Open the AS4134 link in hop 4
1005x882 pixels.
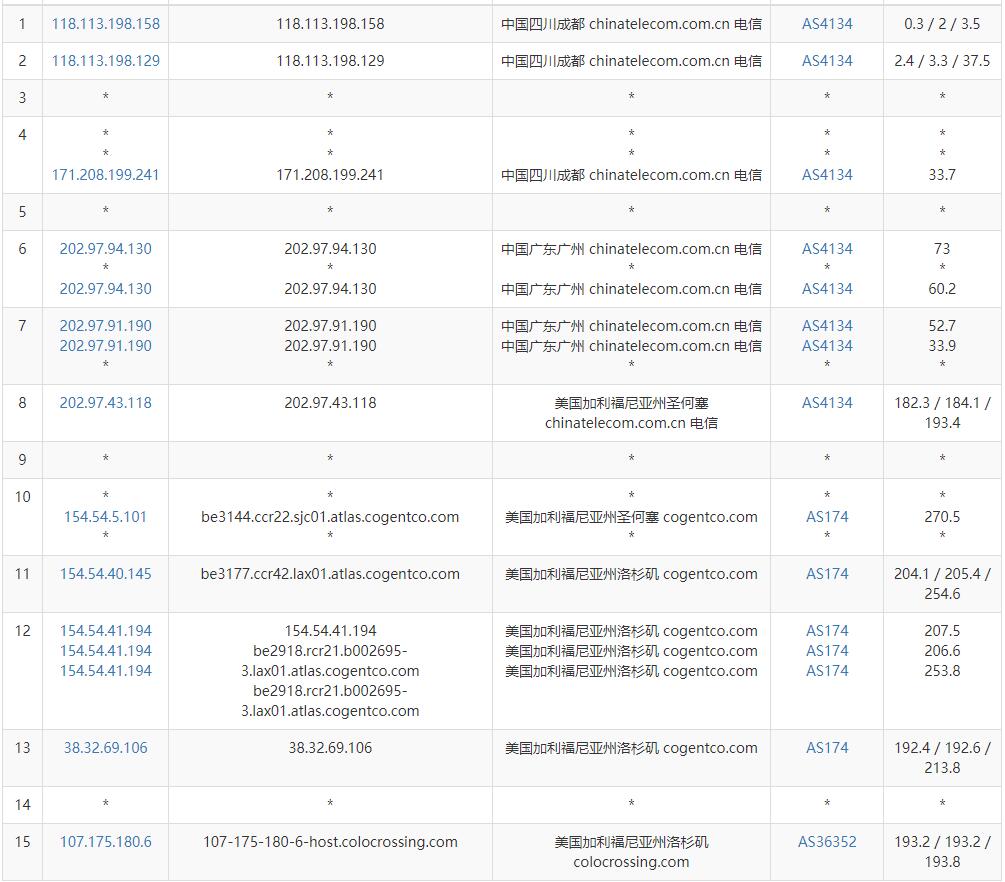tap(827, 175)
